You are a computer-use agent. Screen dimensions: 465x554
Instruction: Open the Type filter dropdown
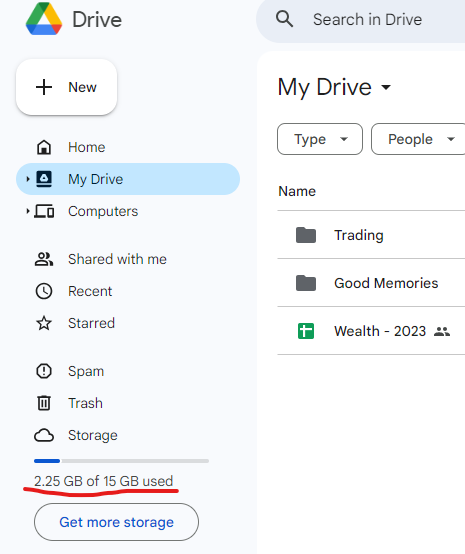320,139
